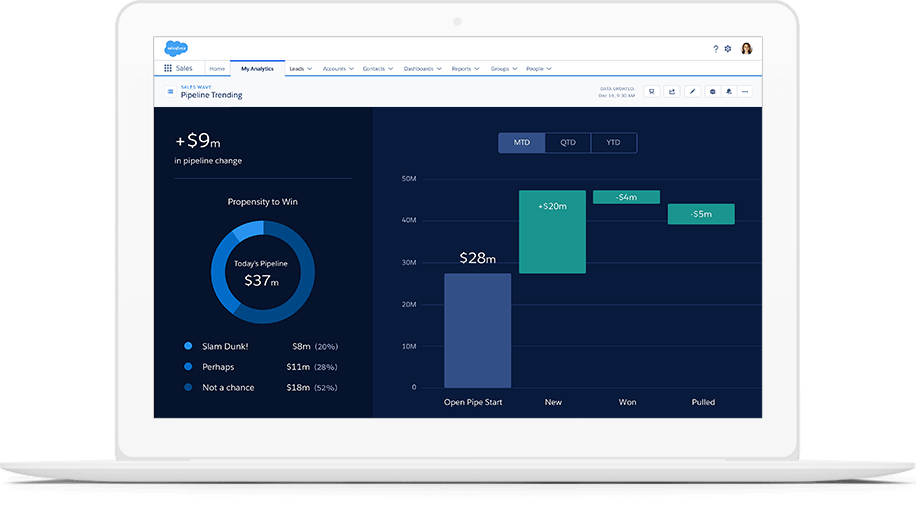
Task: Expand the Leads dropdown menu
Action: click(301, 69)
